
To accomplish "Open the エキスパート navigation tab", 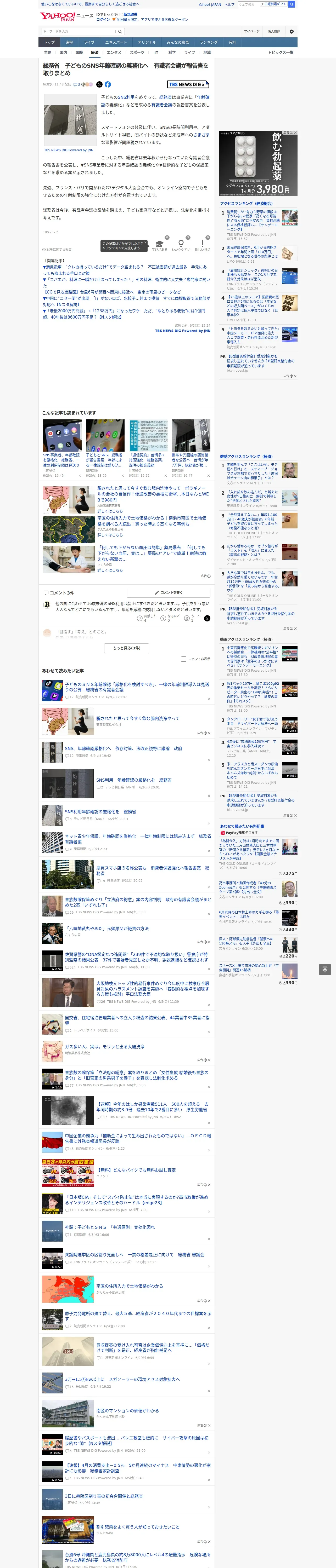I will pos(116,43).
